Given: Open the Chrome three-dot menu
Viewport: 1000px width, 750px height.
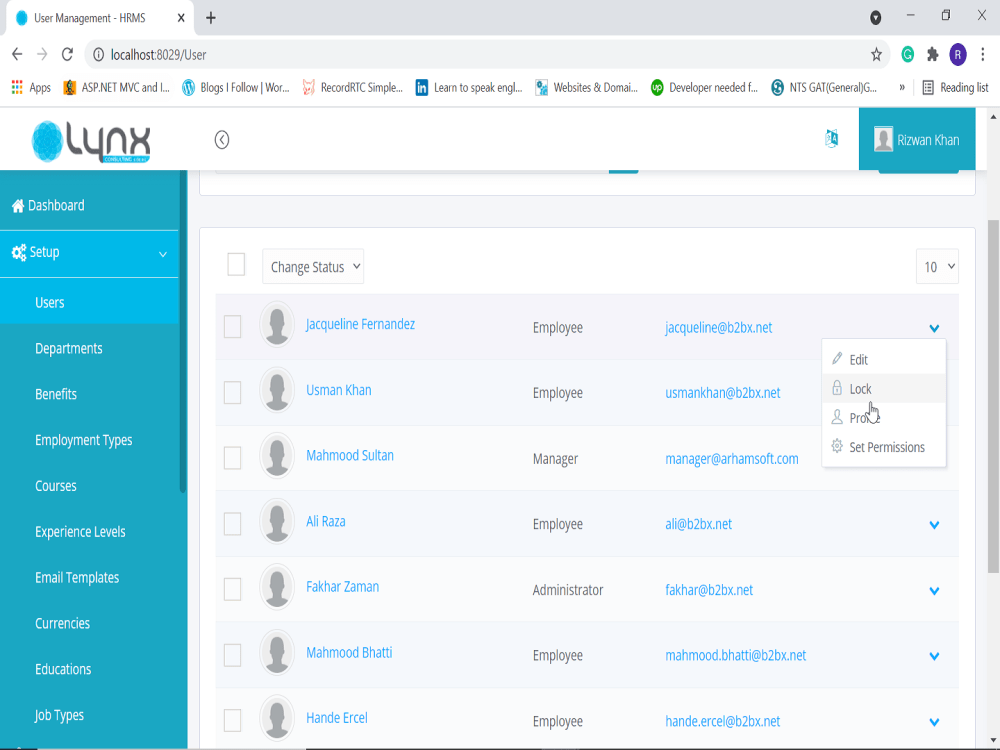Looking at the screenshot, I should click(x=983, y=55).
